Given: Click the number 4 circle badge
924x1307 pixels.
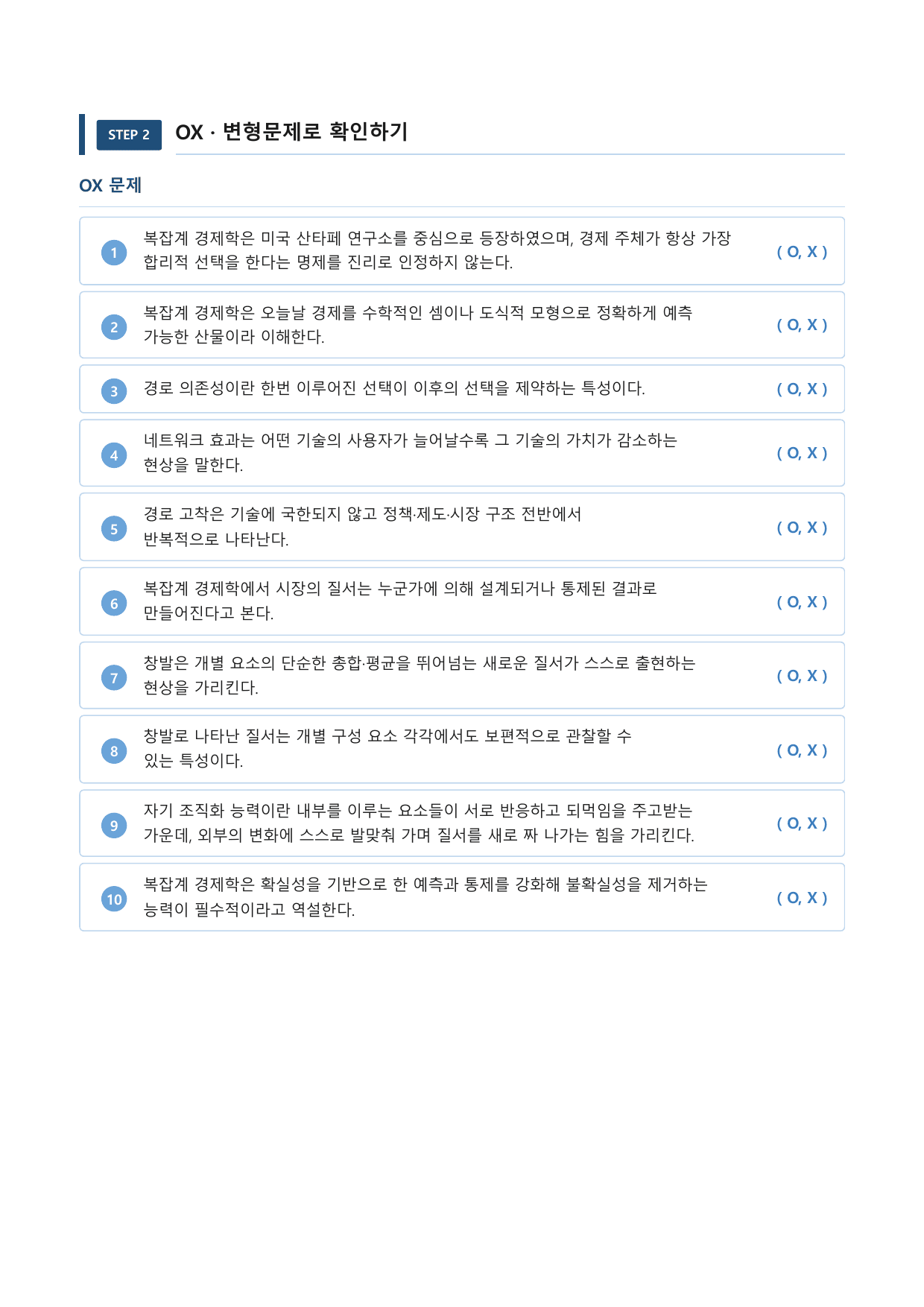Looking at the screenshot, I should [114, 455].
